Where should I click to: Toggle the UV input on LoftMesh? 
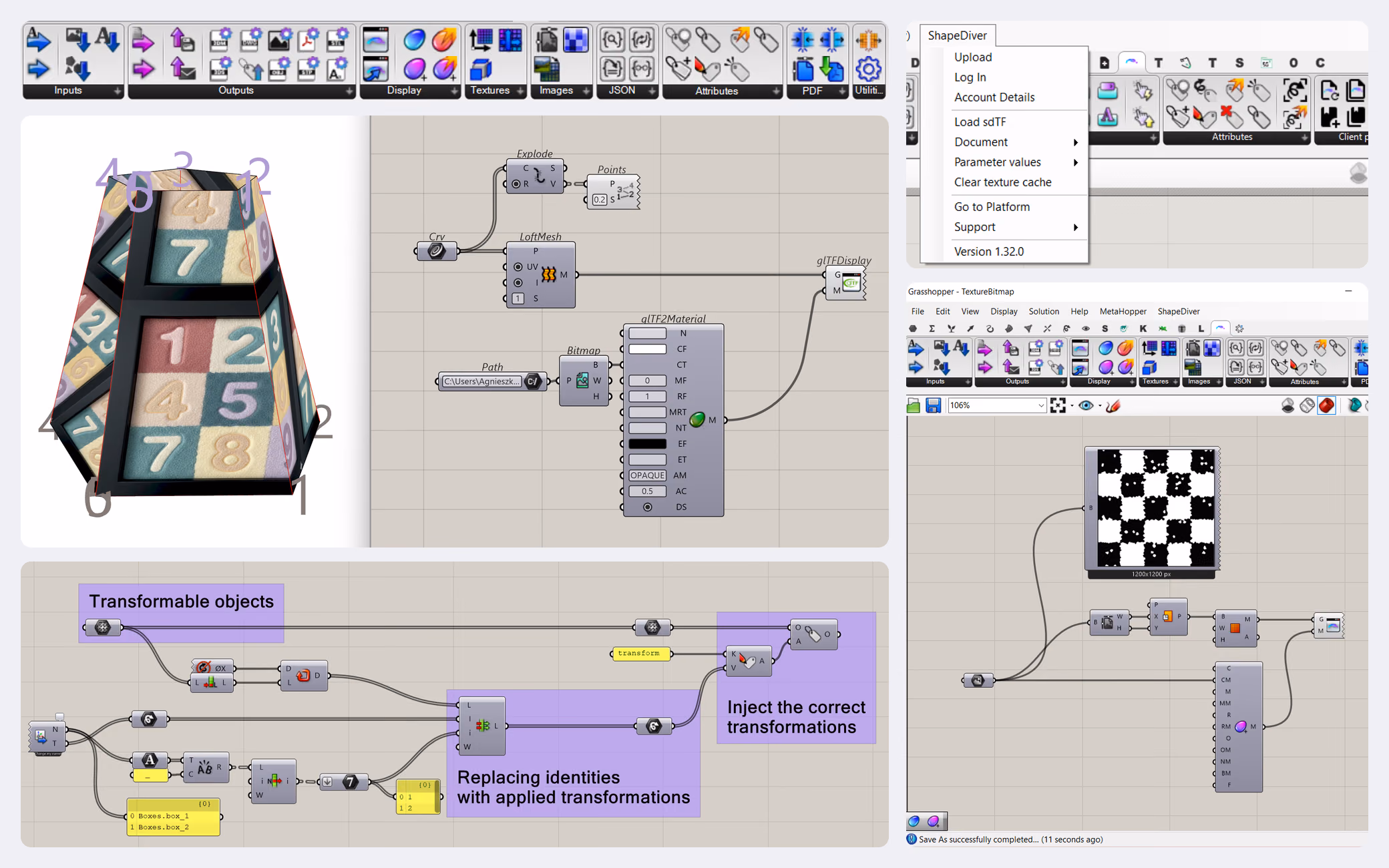point(518,266)
